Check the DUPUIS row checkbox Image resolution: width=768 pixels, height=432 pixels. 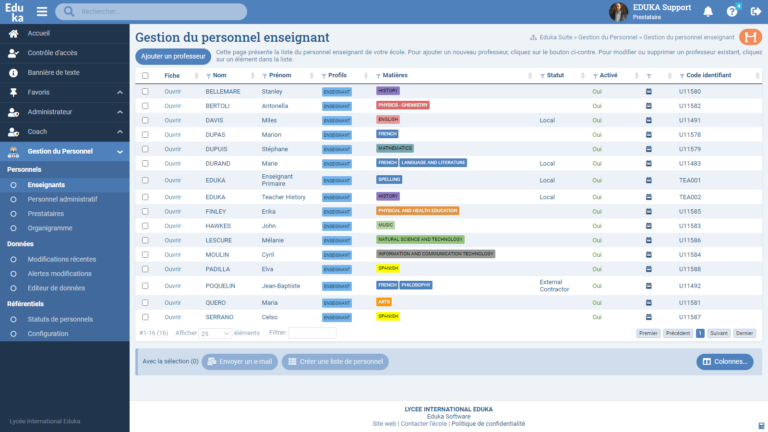tap(145, 149)
